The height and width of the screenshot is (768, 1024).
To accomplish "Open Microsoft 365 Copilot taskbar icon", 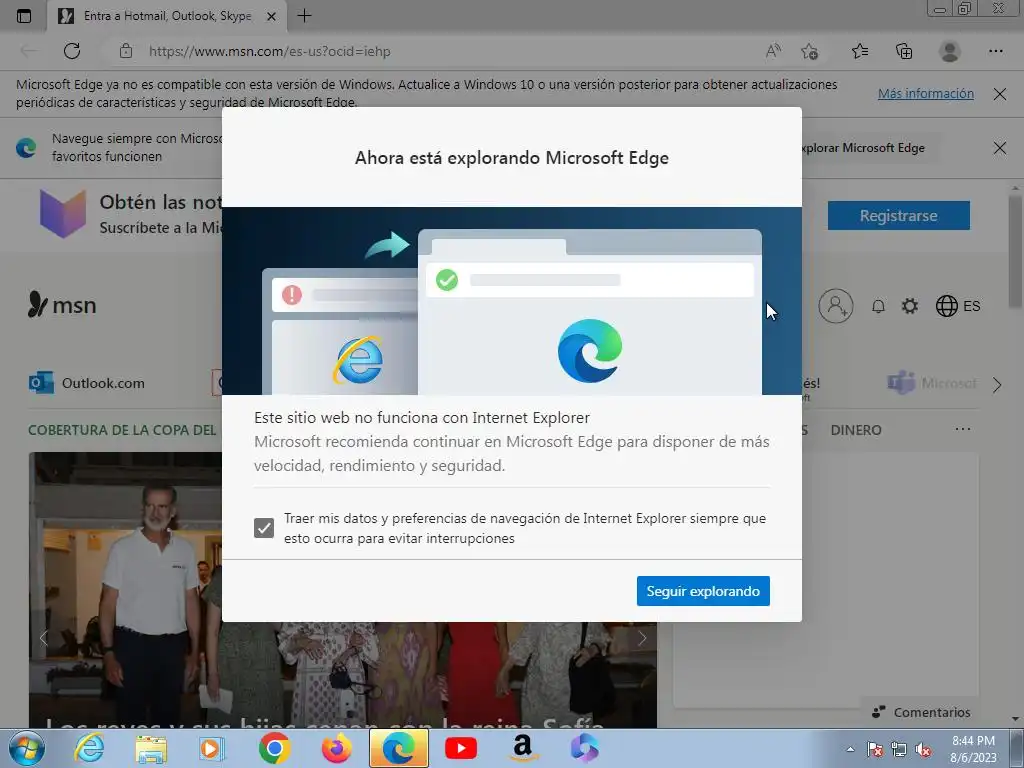I will coord(584,748).
